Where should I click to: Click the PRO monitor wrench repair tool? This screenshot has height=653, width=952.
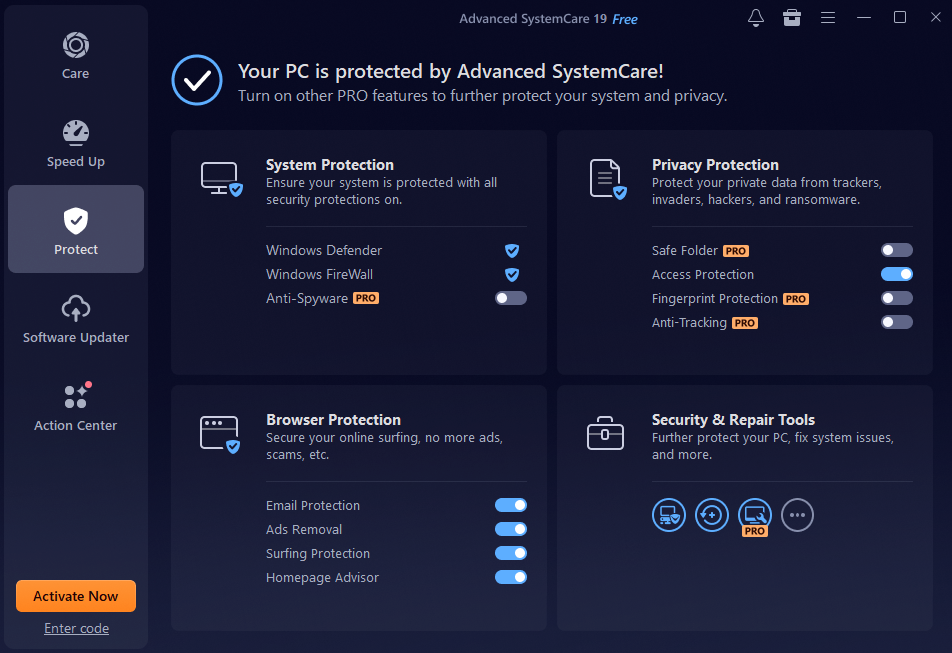click(755, 515)
